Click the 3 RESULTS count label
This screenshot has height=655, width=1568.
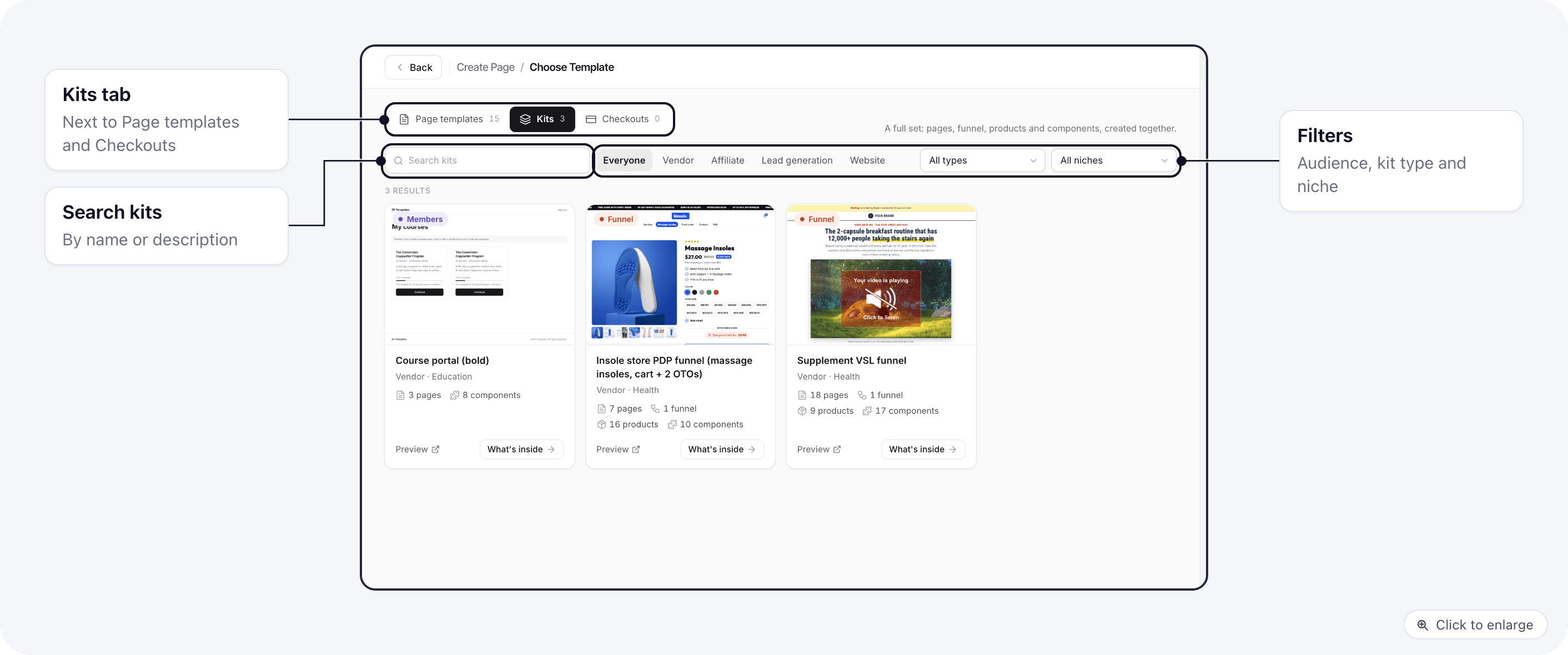[407, 190]
